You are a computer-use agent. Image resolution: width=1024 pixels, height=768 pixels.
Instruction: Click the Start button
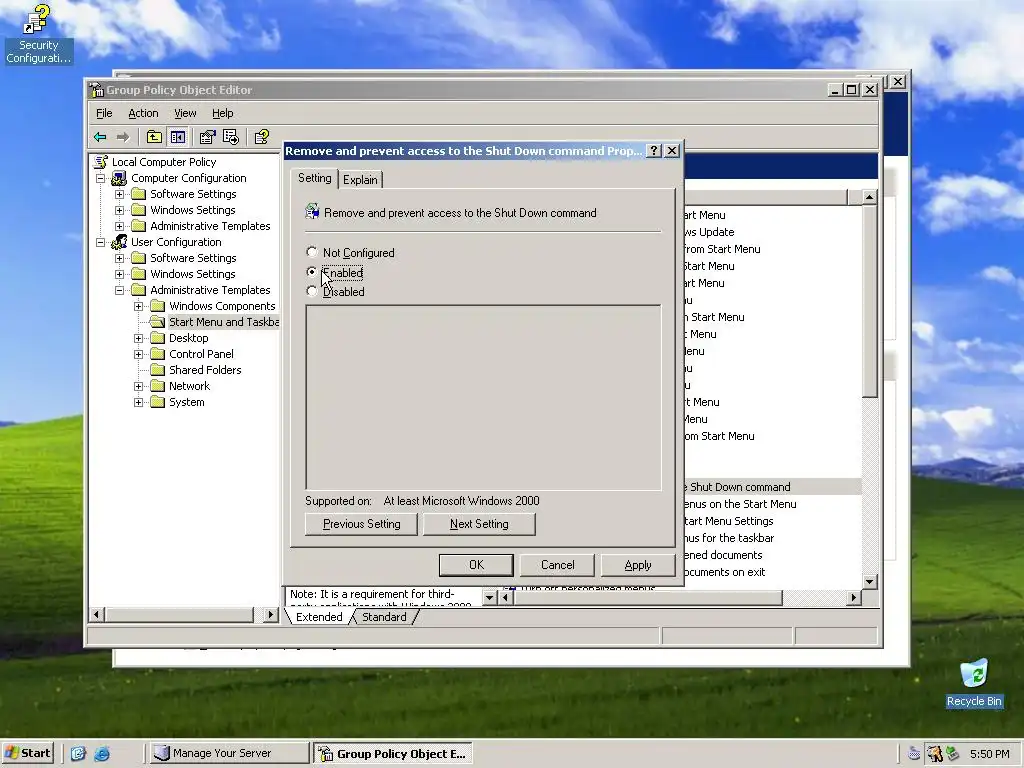[x=29, y=753]
